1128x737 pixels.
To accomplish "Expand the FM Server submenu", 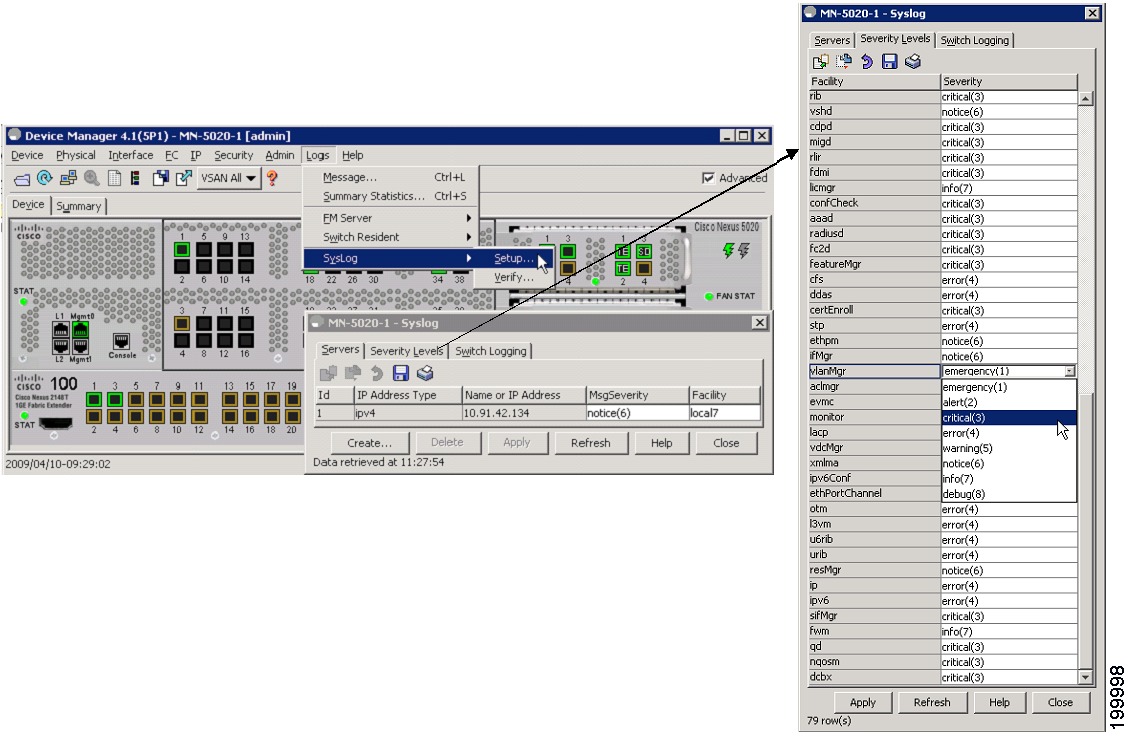I will (x=391, y=218).
